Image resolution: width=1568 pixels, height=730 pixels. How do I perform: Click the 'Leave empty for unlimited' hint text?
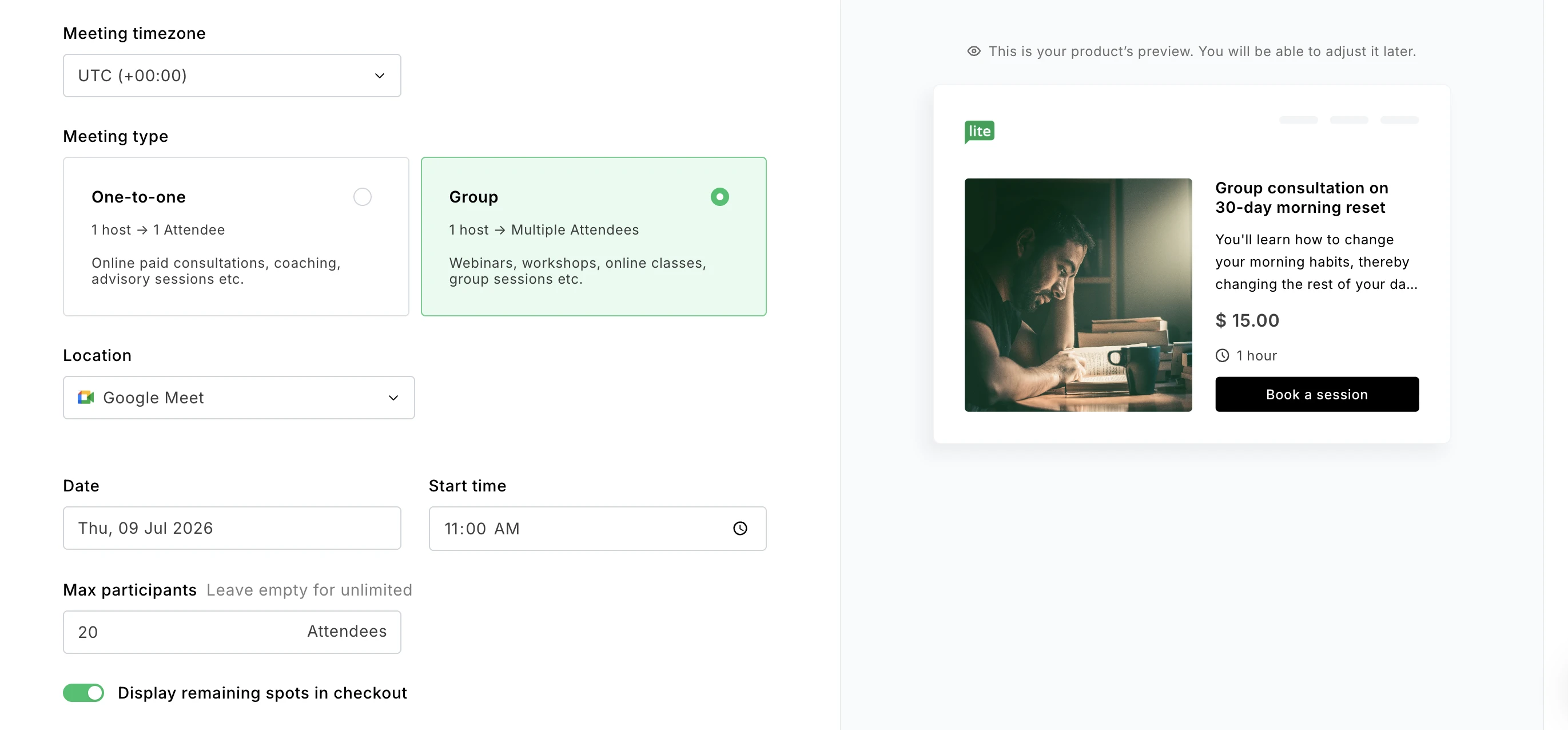click(x=309, y=590)
